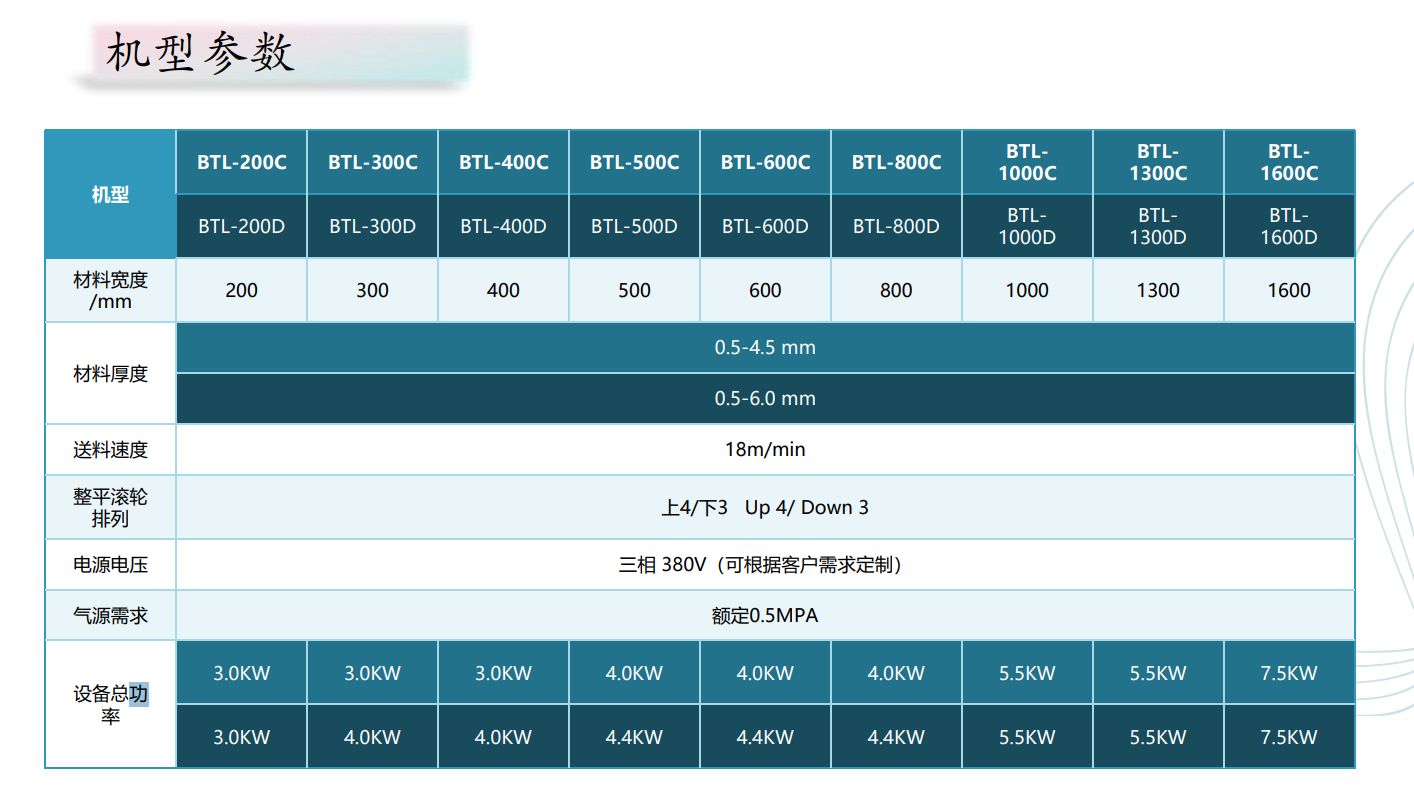Click the BTL-600C model header
The height and width of the screenshot is (806, 1414).
[x=765, y=162]
